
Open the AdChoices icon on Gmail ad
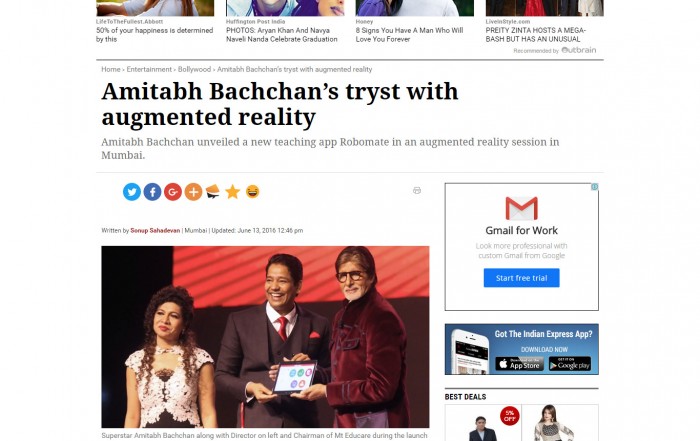coord(595,187)
